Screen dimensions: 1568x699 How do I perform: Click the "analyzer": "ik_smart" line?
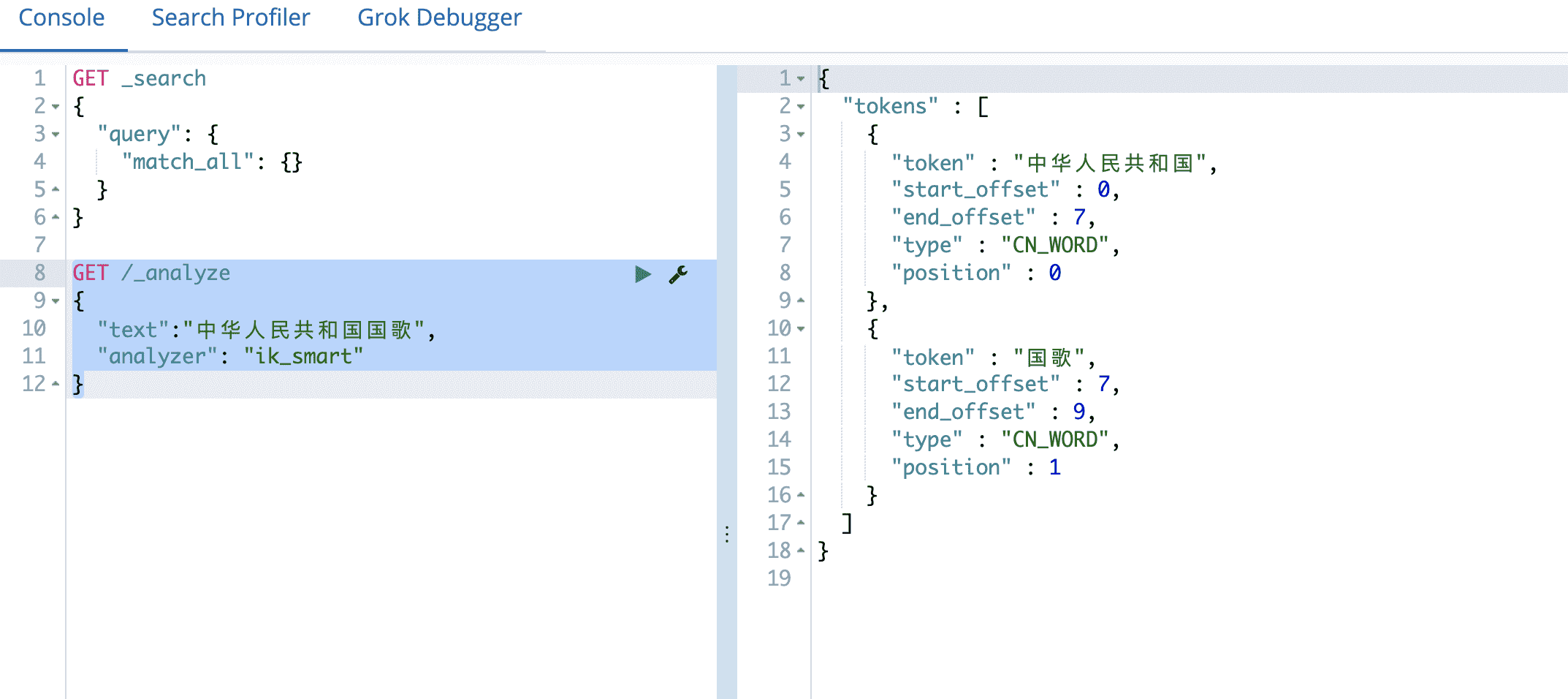click(230, 357)
